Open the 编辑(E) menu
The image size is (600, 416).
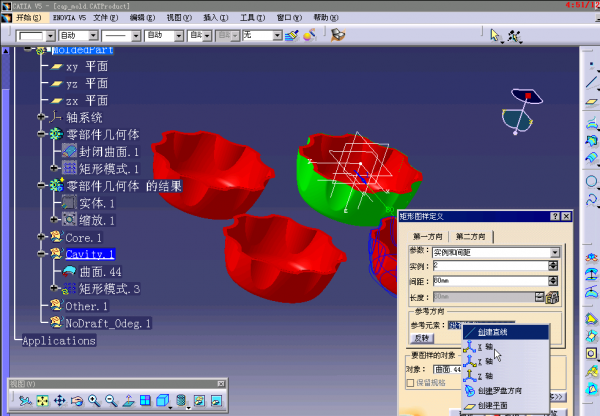[142, 18]
